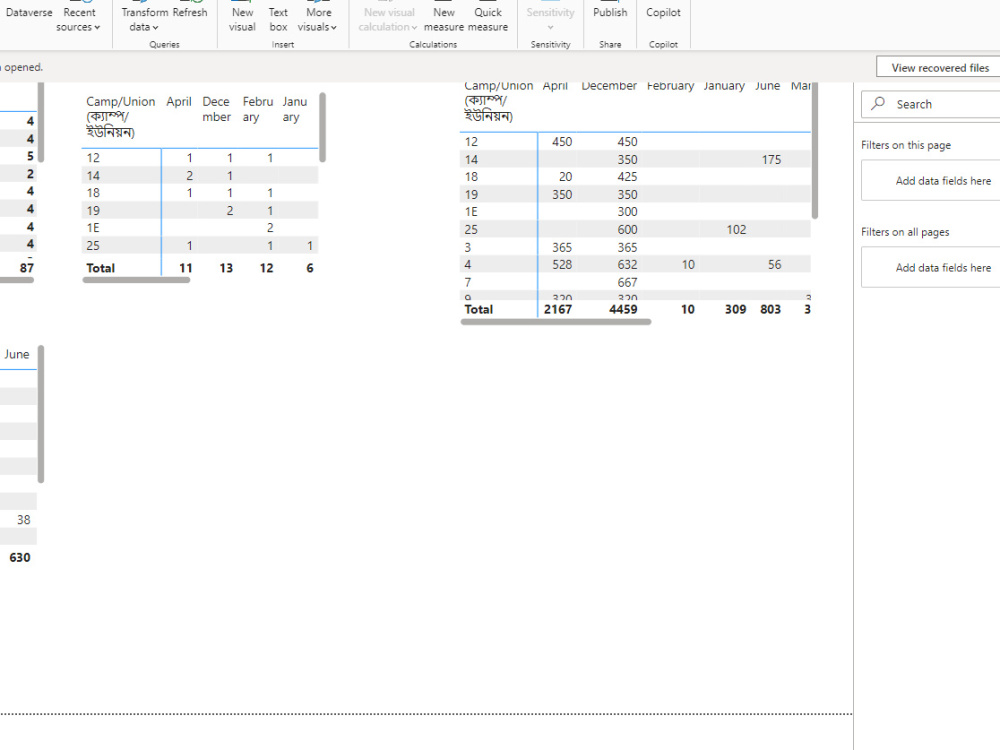Click the April column header in left matrix
Viewport: 1000px width, 750px height.
point(179,101)
